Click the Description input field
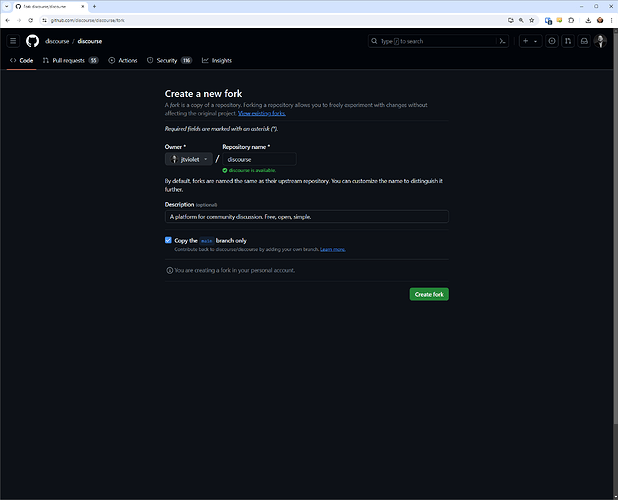Screen dimensions: 618x500 (x=307, y=217)
